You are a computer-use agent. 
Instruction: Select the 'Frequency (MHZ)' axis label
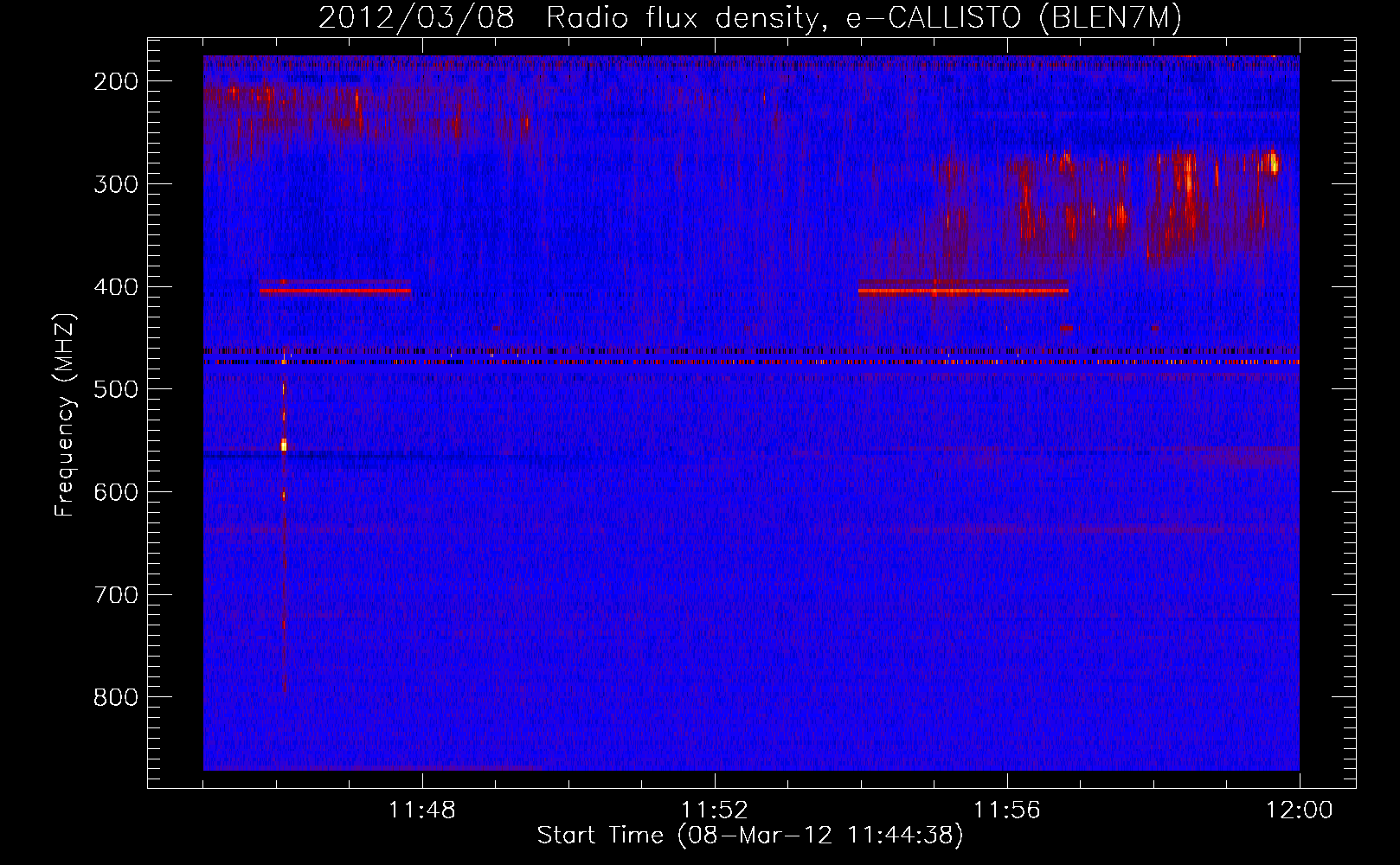65,414
